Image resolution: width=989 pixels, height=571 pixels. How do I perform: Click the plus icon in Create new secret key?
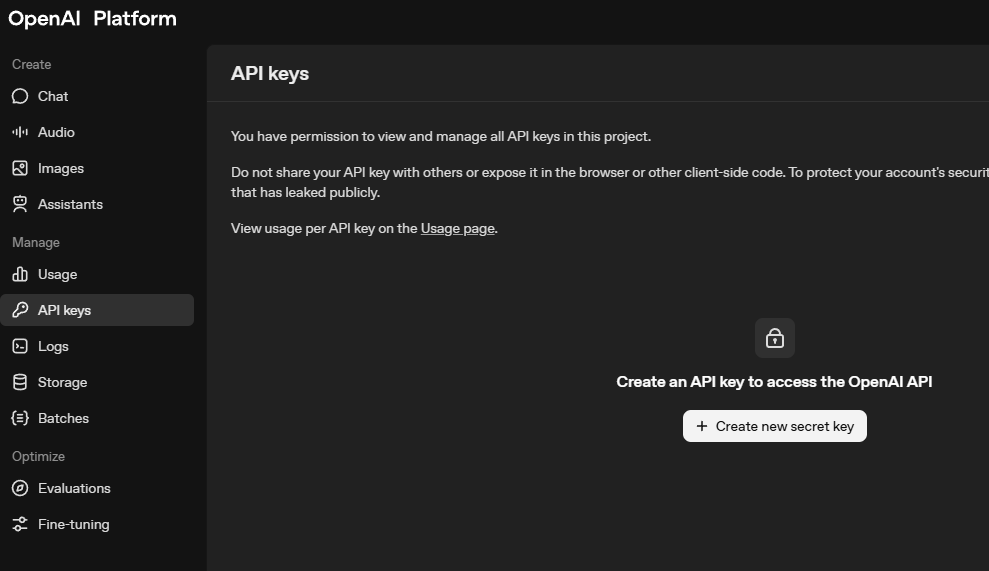click(x=701, y=427)
